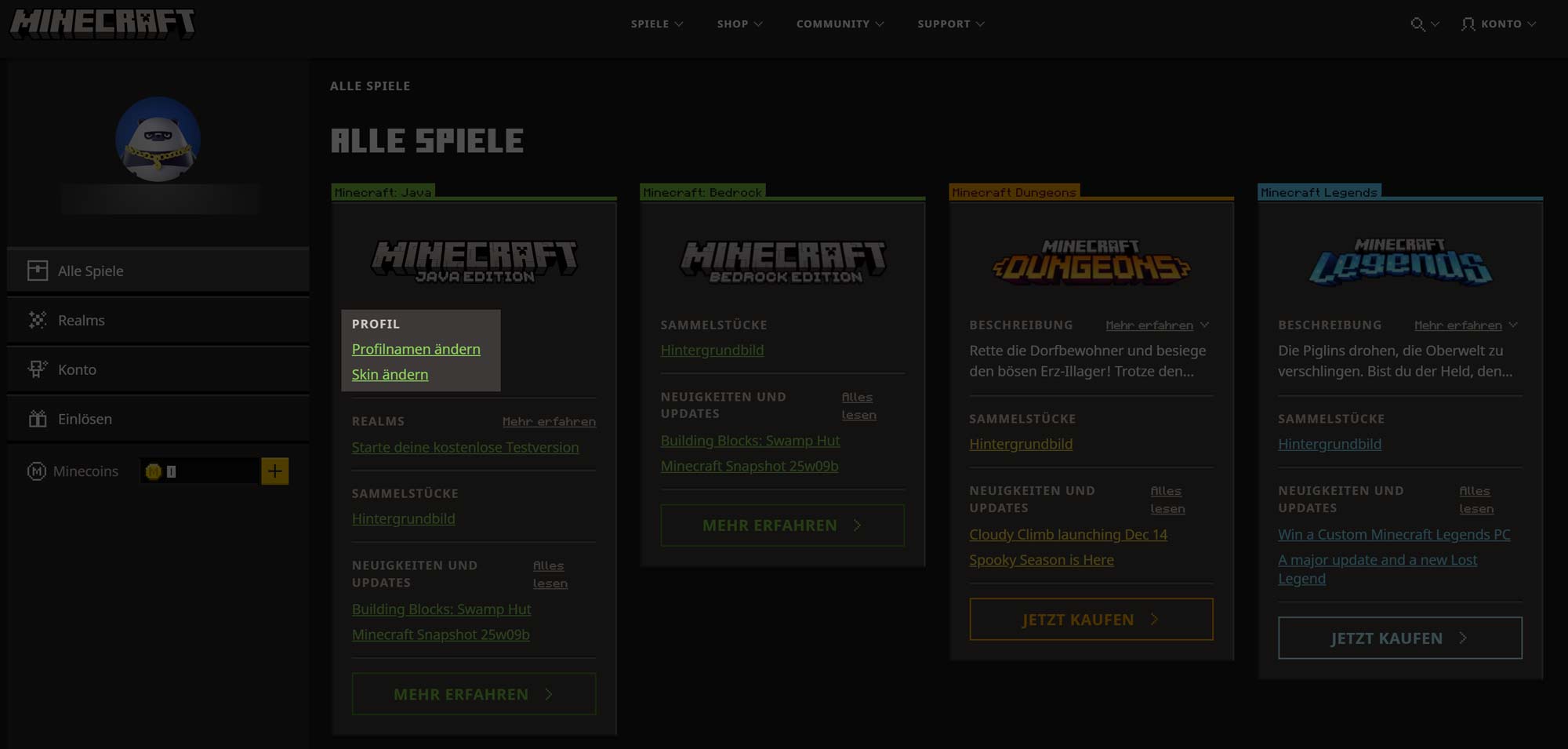
Task: Open Hintergrundbild in Legends card
Action: click(1330, 444)
